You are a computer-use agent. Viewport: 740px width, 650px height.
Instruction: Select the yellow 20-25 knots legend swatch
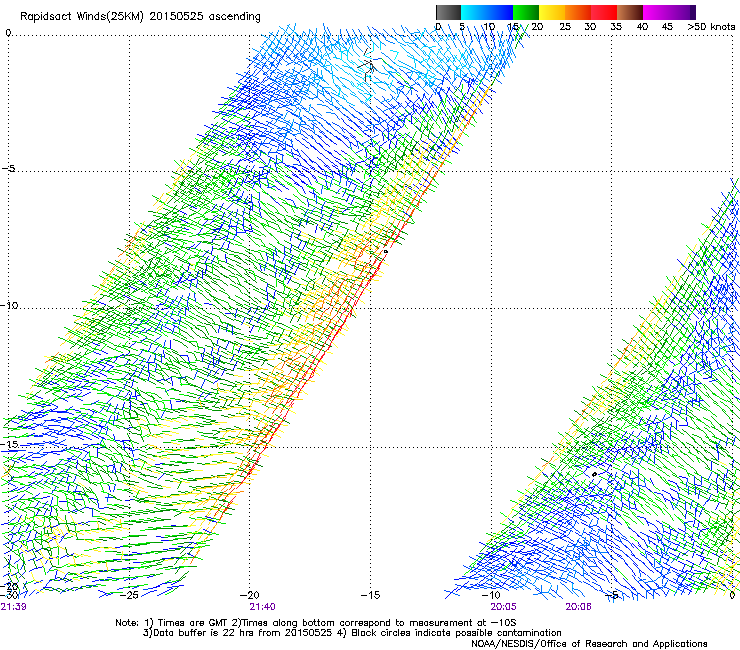(552, 12)
